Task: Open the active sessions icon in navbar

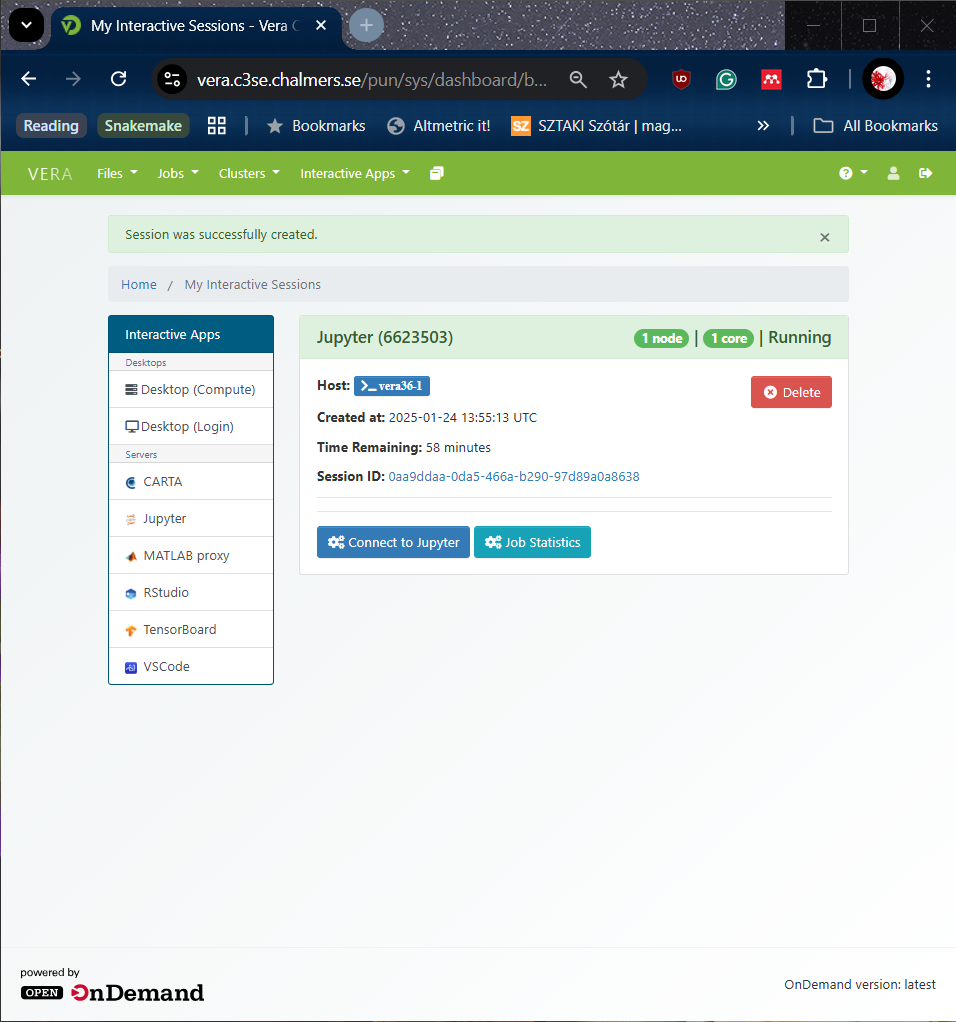Action: [436, 173]
